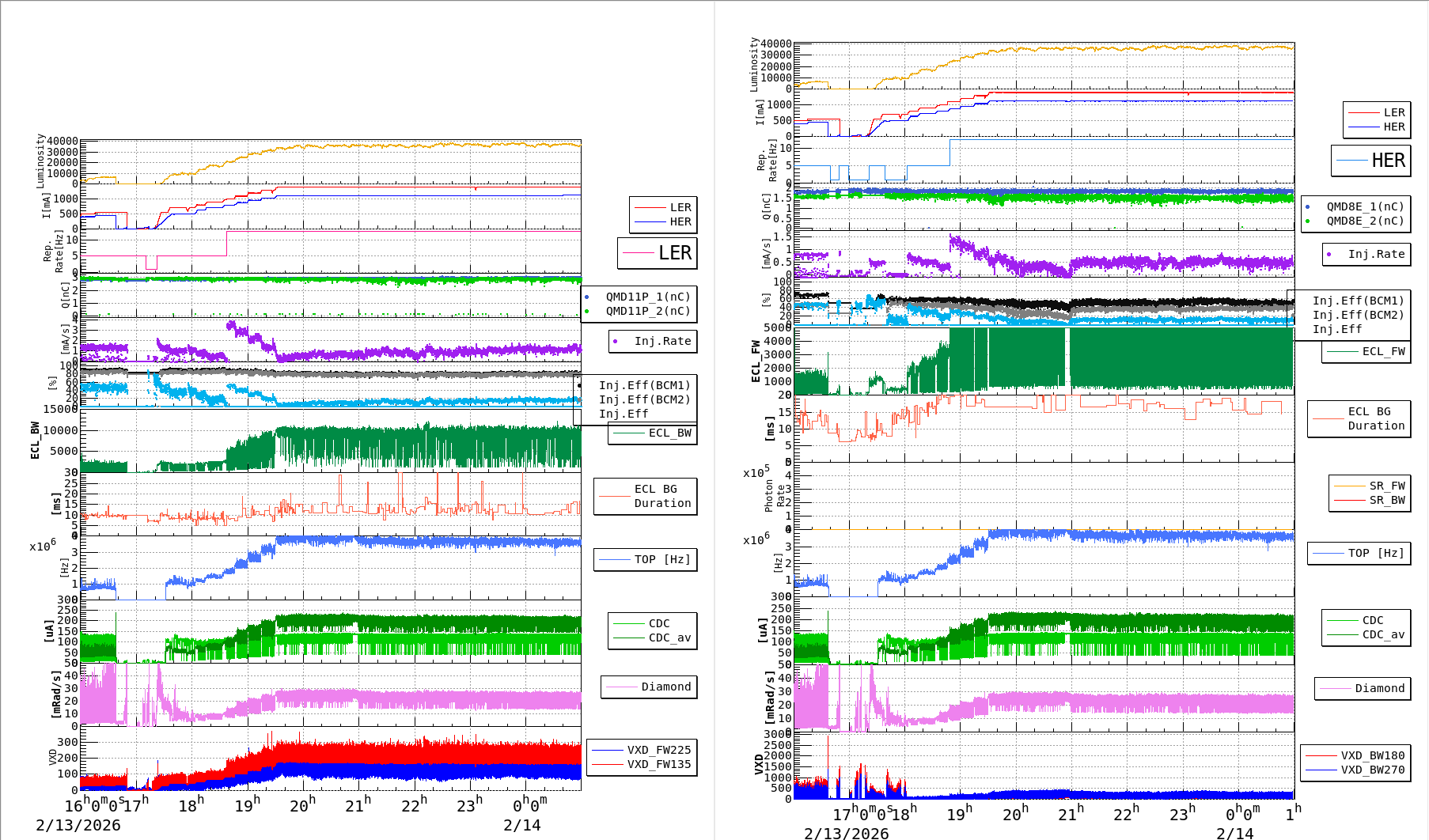Click the 2/13/2026 date label under left plot

point(78,825)
